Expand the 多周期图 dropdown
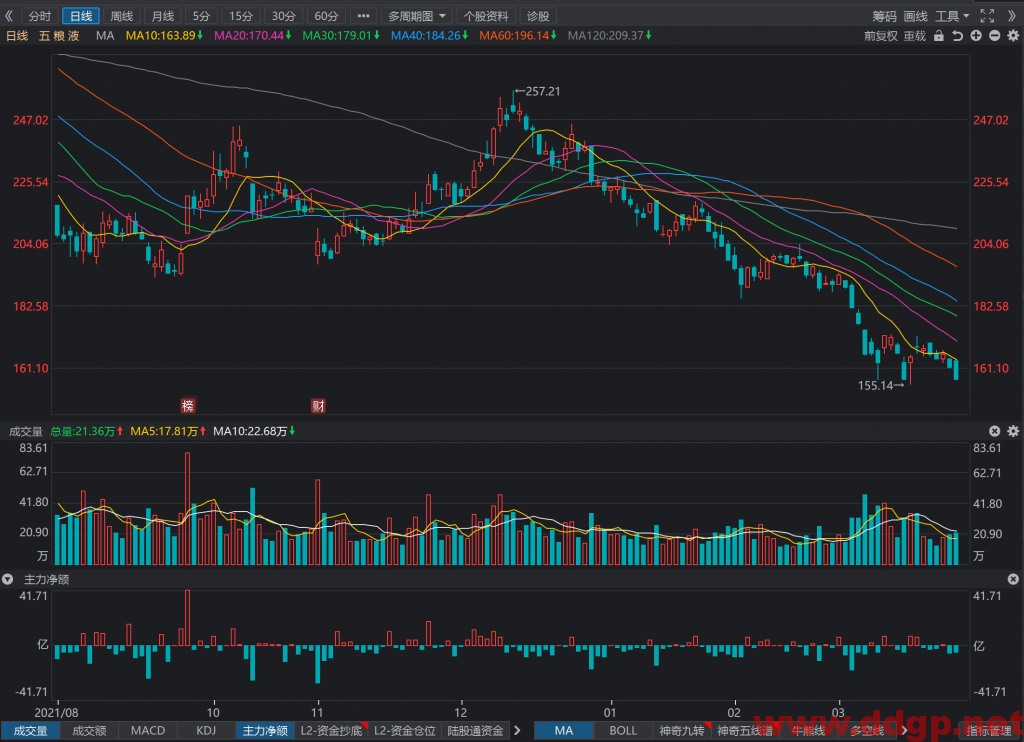This screenshot has width=1024, height=742. coord(417,16)
